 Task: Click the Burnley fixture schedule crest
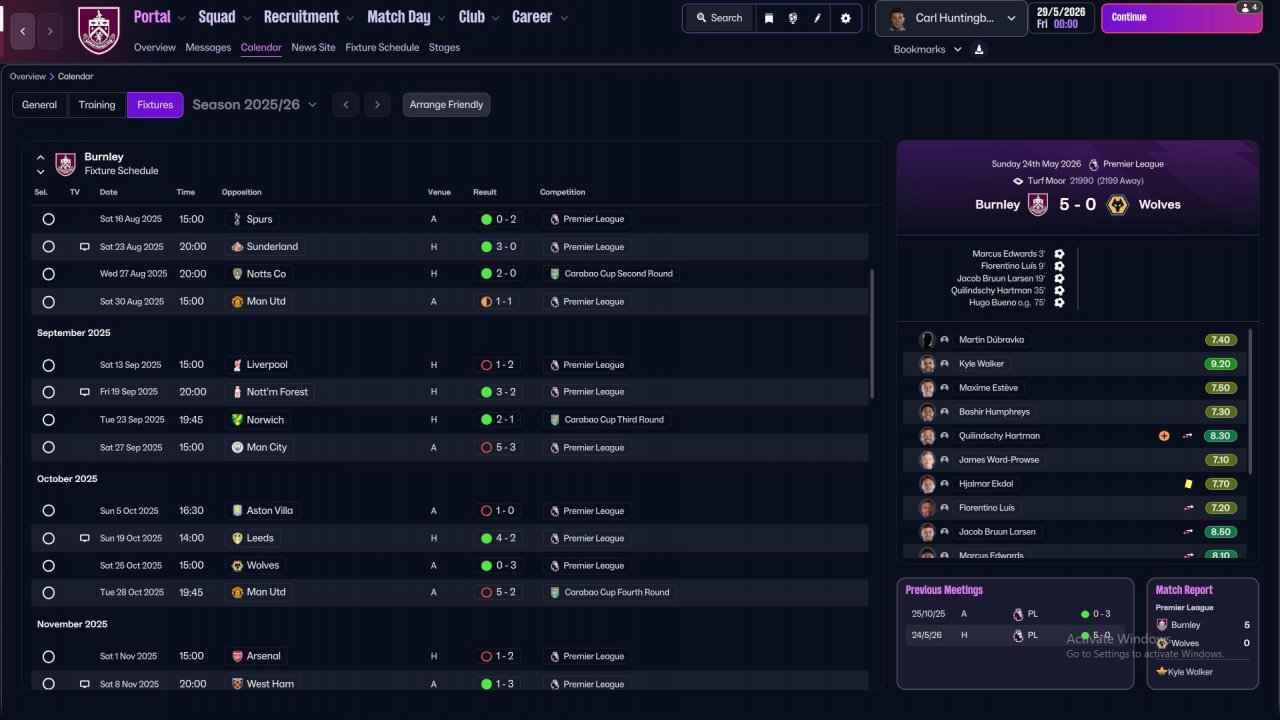[x=65, y=164]
